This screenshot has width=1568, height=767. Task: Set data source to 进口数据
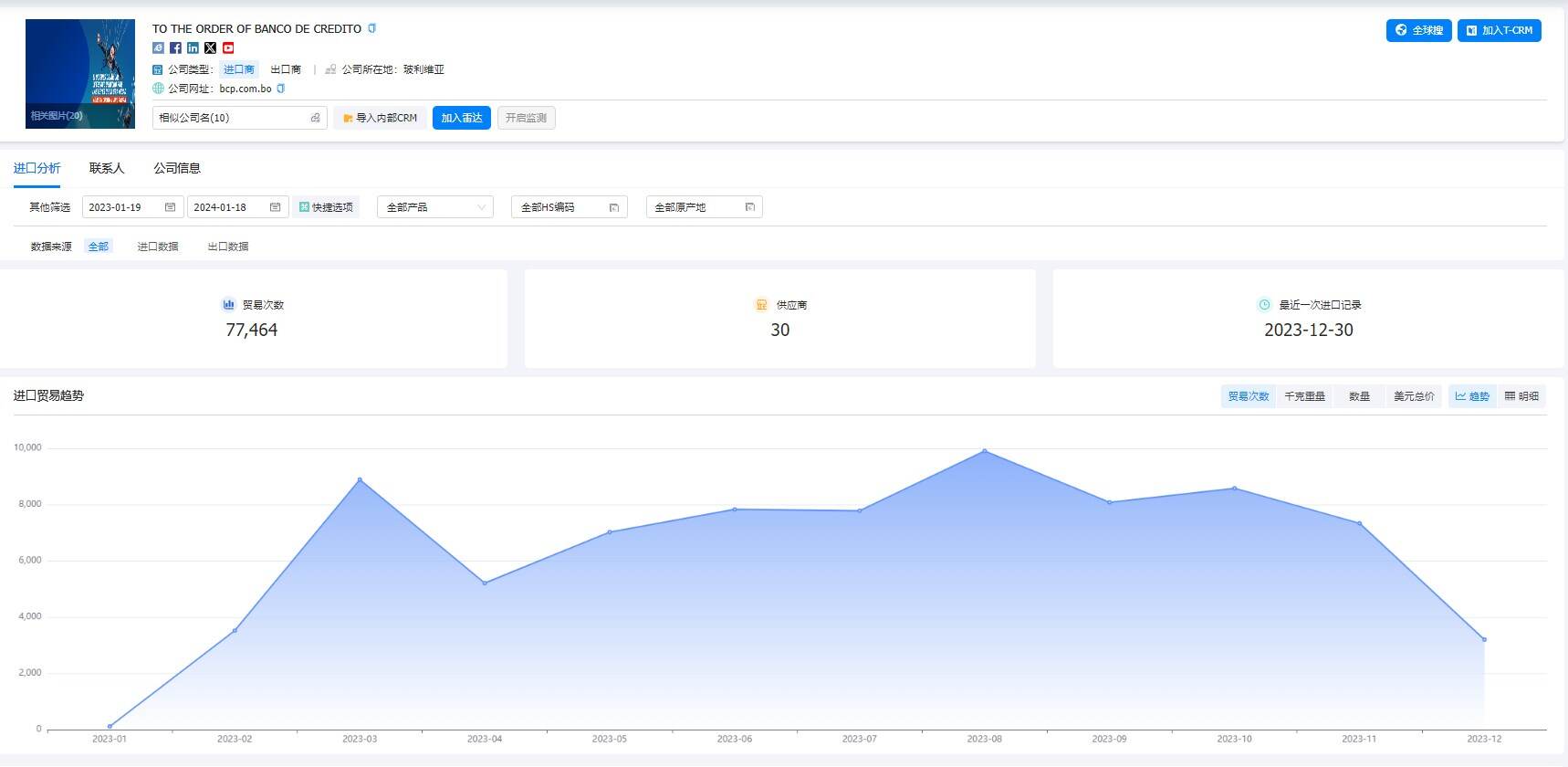(x=158, y=247)
